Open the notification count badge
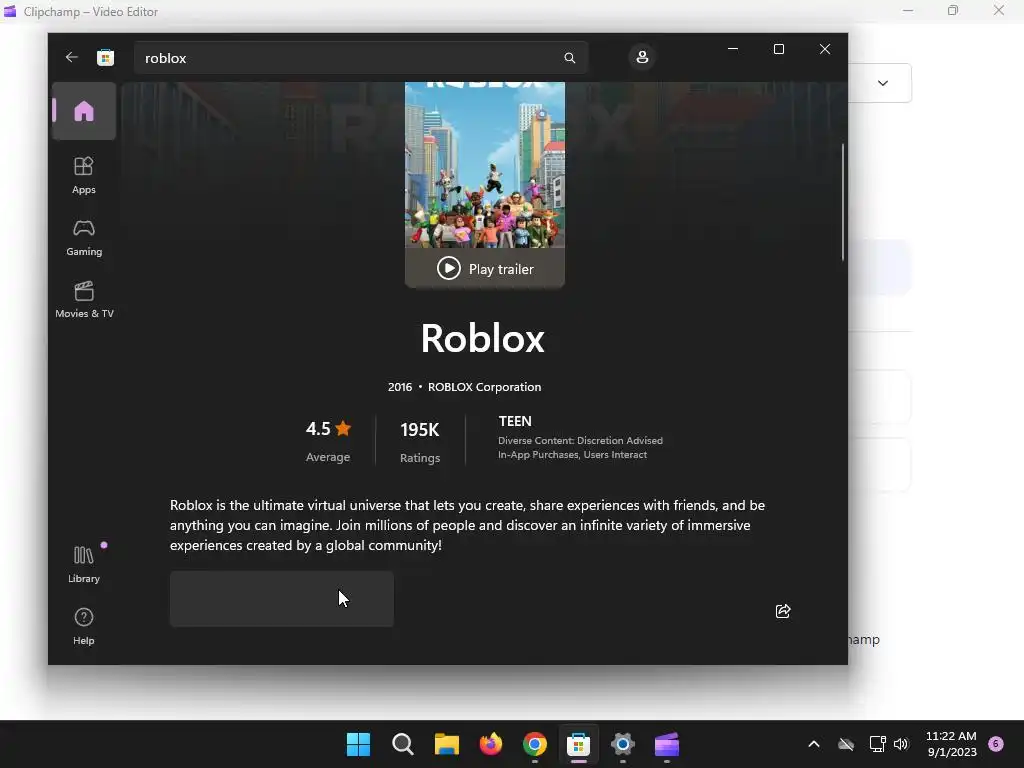 coord(996,744)
